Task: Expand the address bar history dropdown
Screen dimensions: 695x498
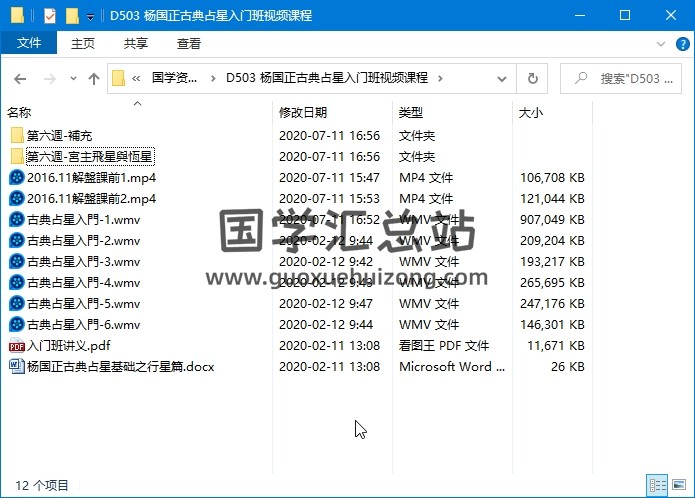Action: tap(502, 79)
